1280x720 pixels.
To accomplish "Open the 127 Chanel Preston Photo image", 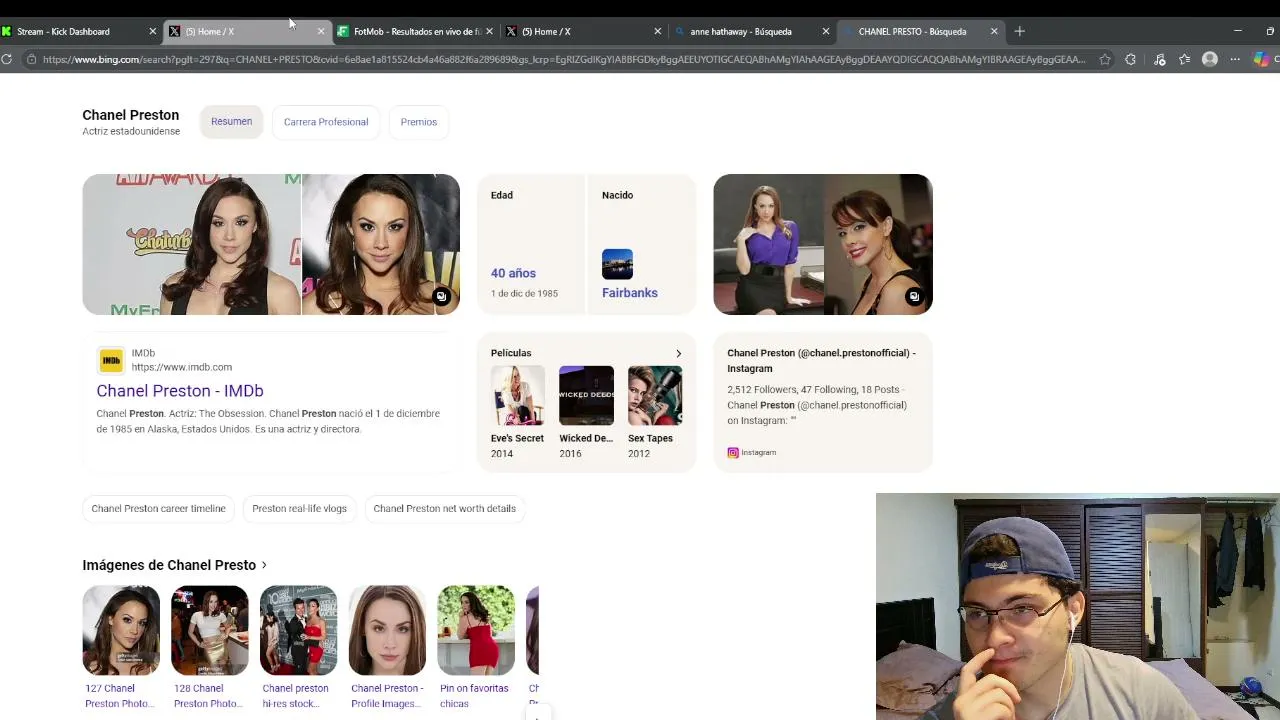I will pos(121,631).
